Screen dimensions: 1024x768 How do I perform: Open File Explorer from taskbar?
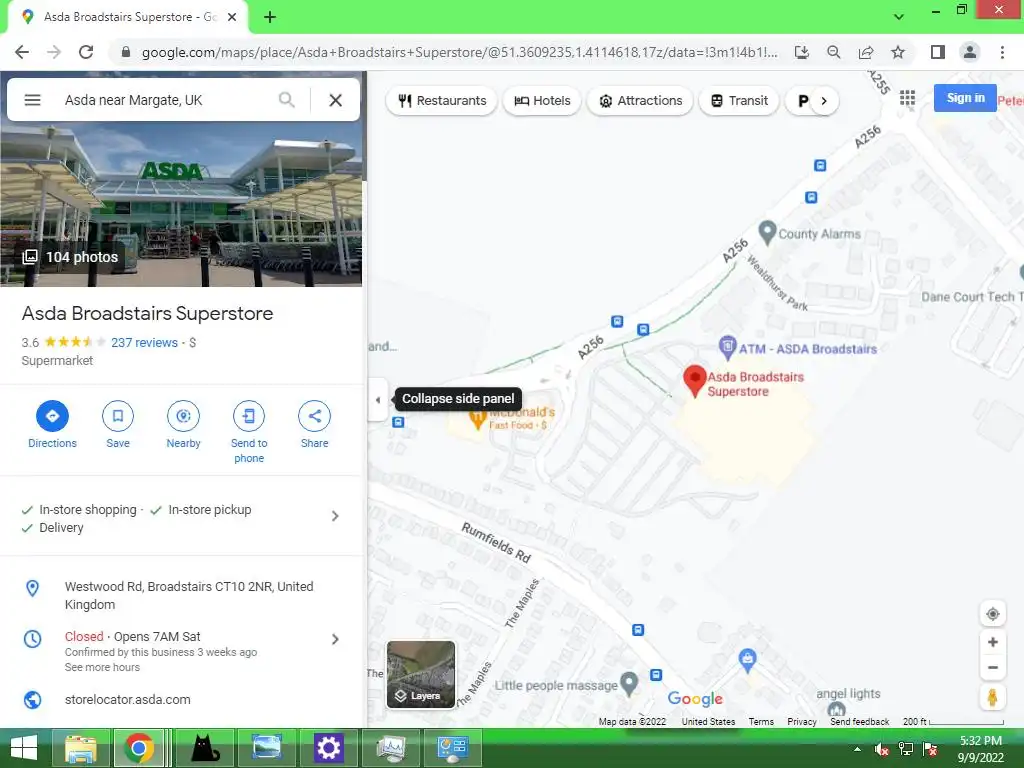80,748
